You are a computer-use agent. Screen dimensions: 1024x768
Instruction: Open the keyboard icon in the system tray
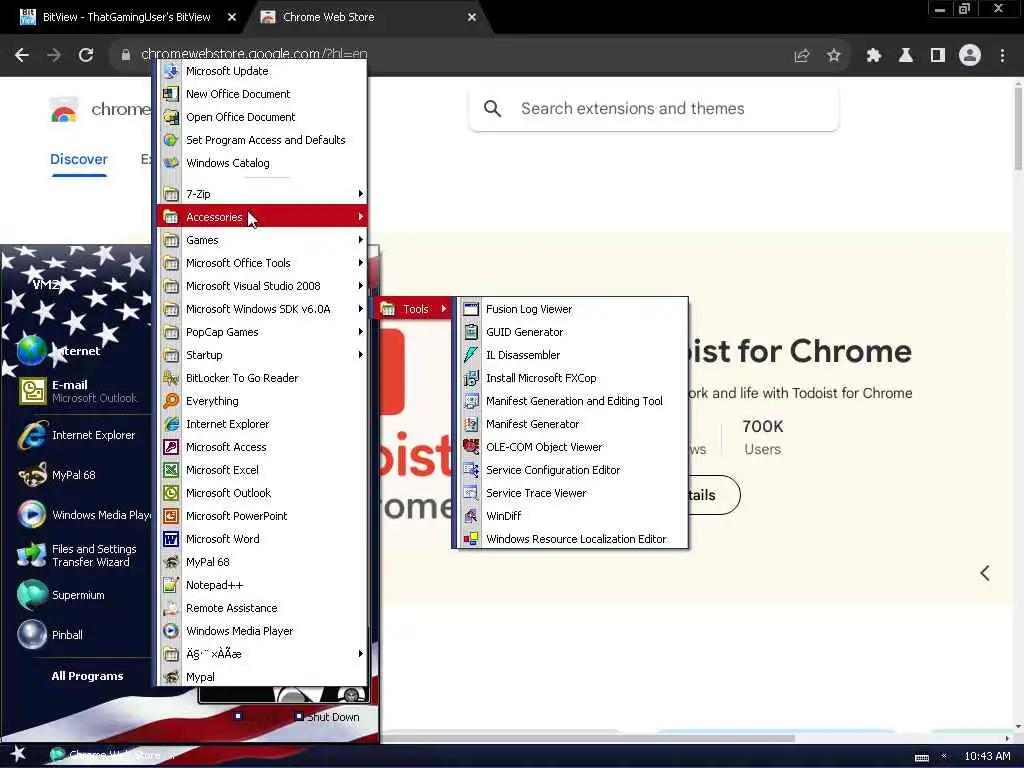[x=921, y=757]
